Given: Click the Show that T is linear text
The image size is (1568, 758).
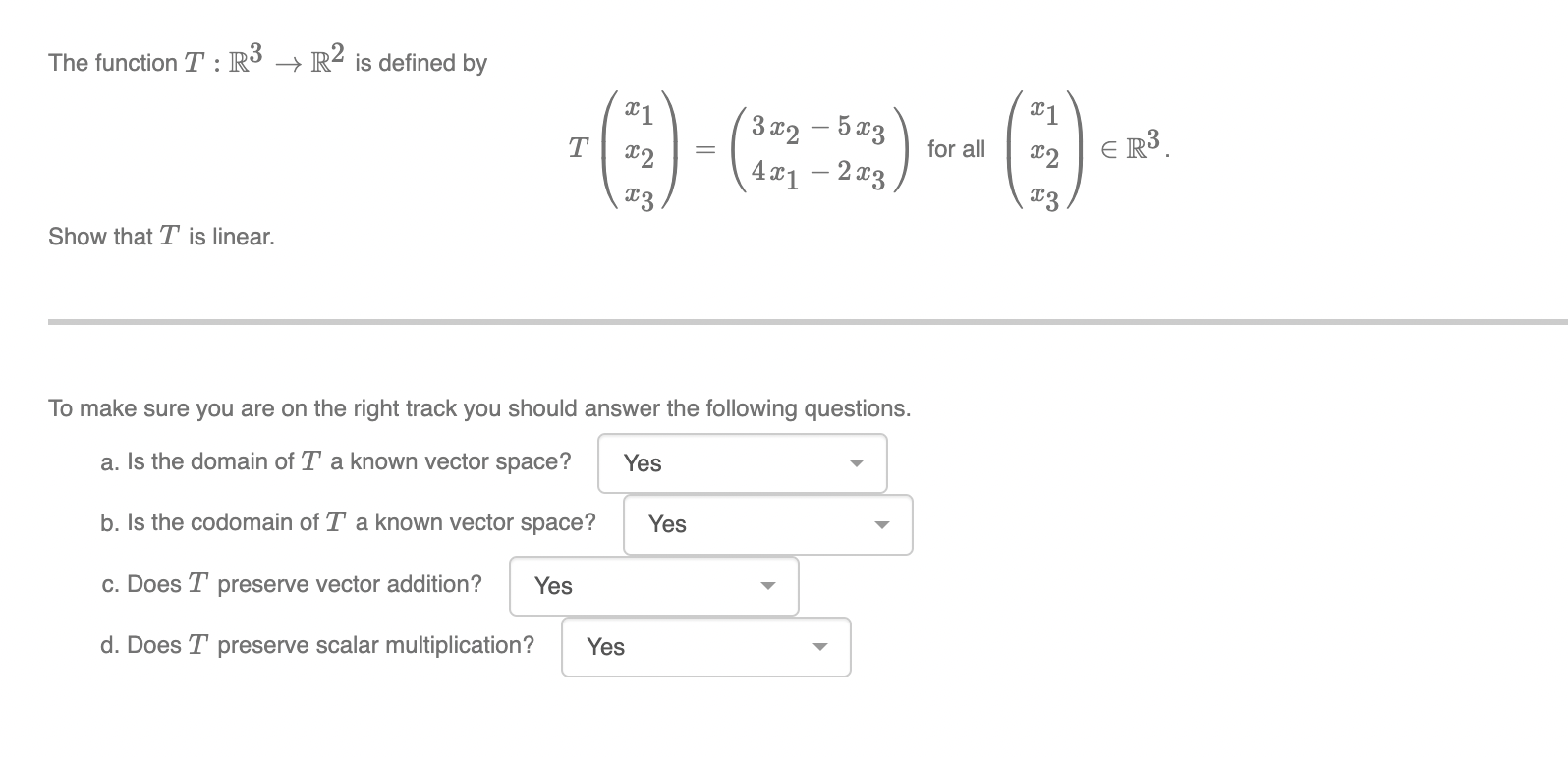Looking at the screenshot, I should [x=161, y=236].
